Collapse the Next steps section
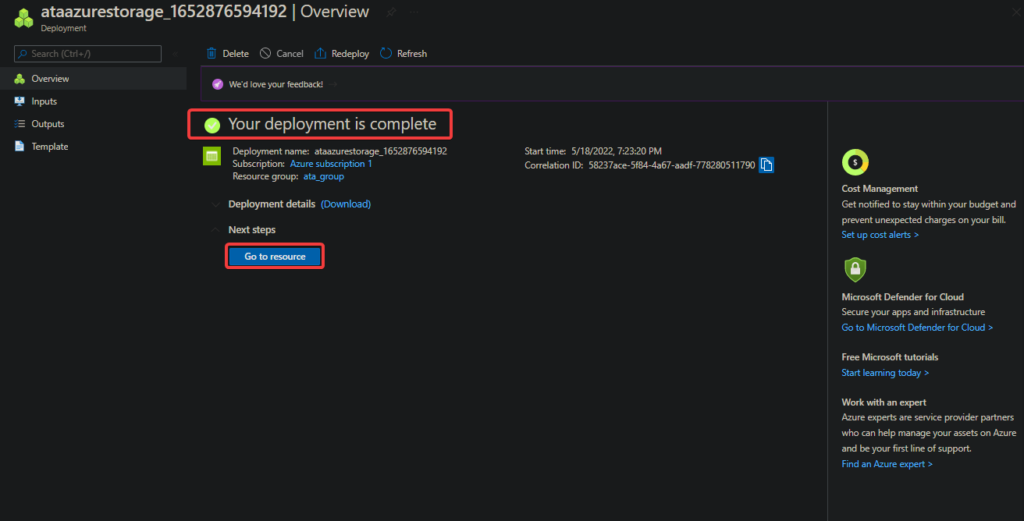Viewport: 1024px width, 521px height. [x=215, y=230]
